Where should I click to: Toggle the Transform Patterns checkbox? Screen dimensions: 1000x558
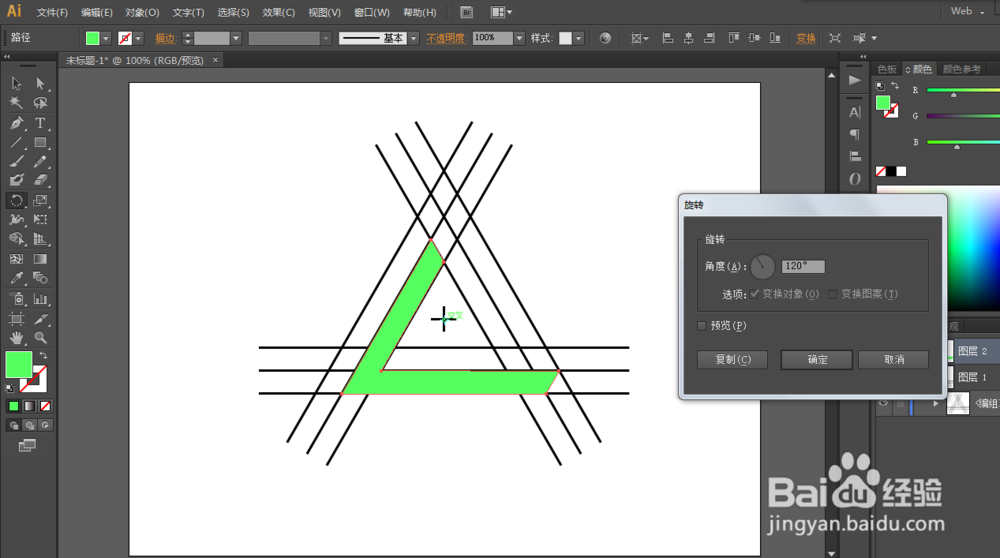pos(832,294)
